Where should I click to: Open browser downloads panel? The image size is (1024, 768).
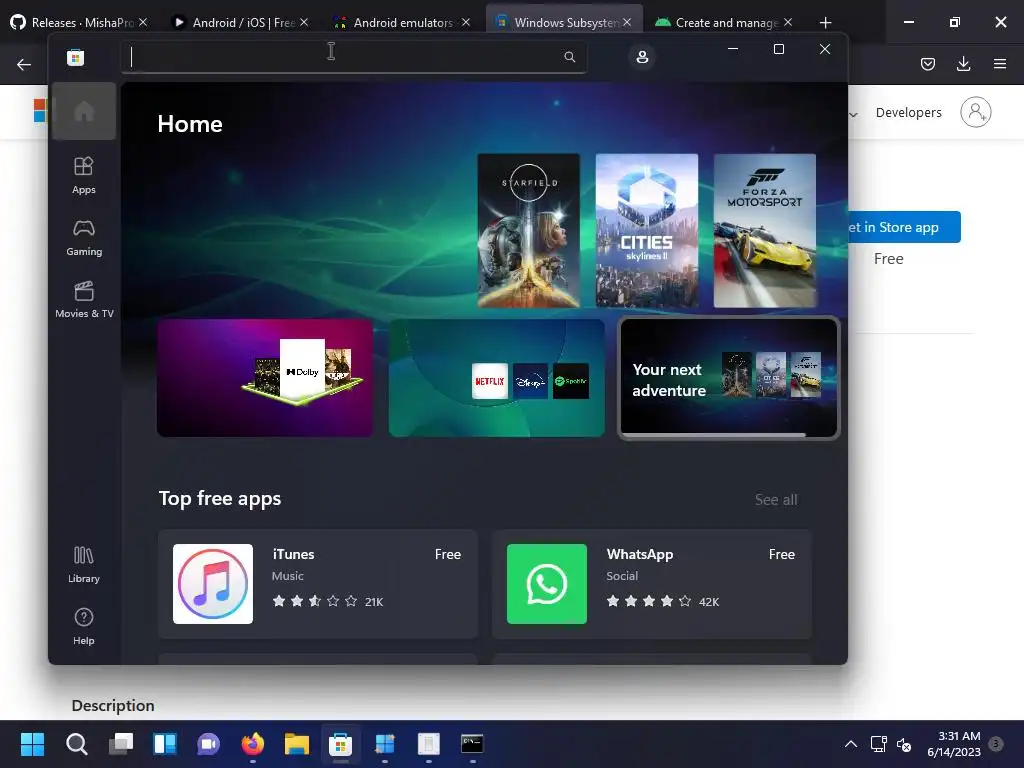pos(963,64)
